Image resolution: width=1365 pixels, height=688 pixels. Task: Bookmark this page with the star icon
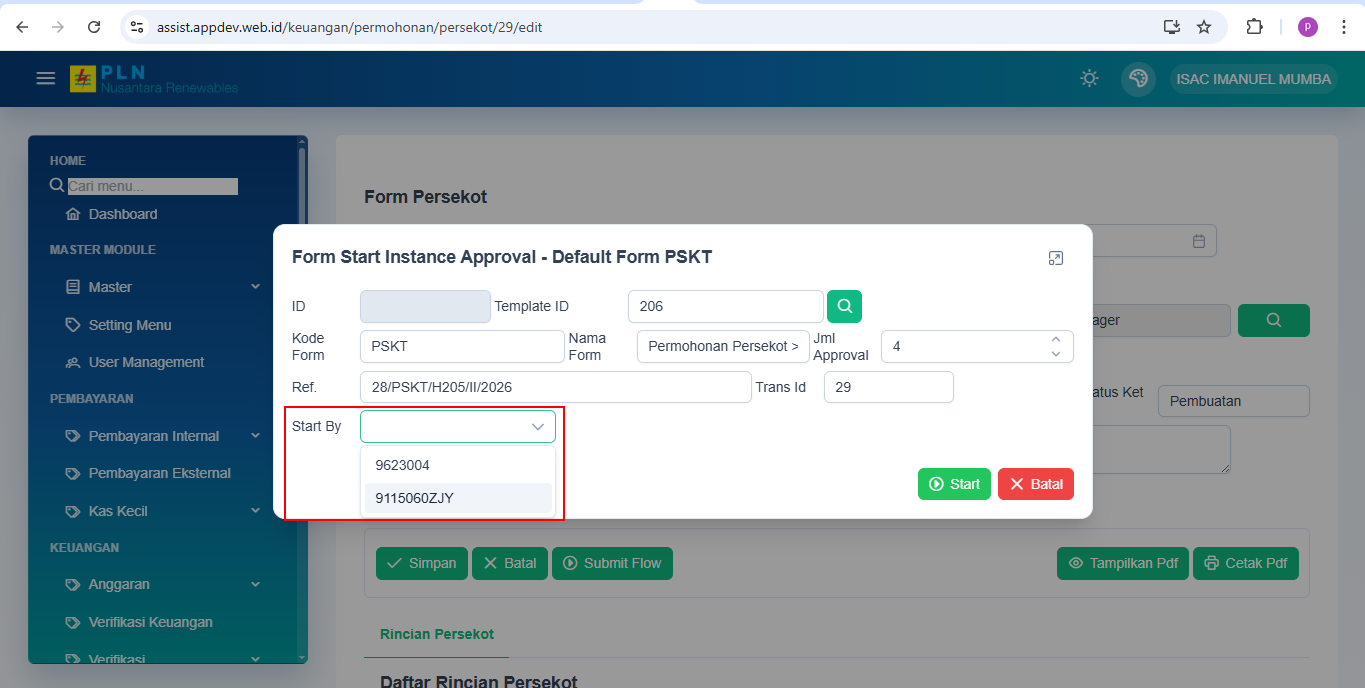point(1204,27)
